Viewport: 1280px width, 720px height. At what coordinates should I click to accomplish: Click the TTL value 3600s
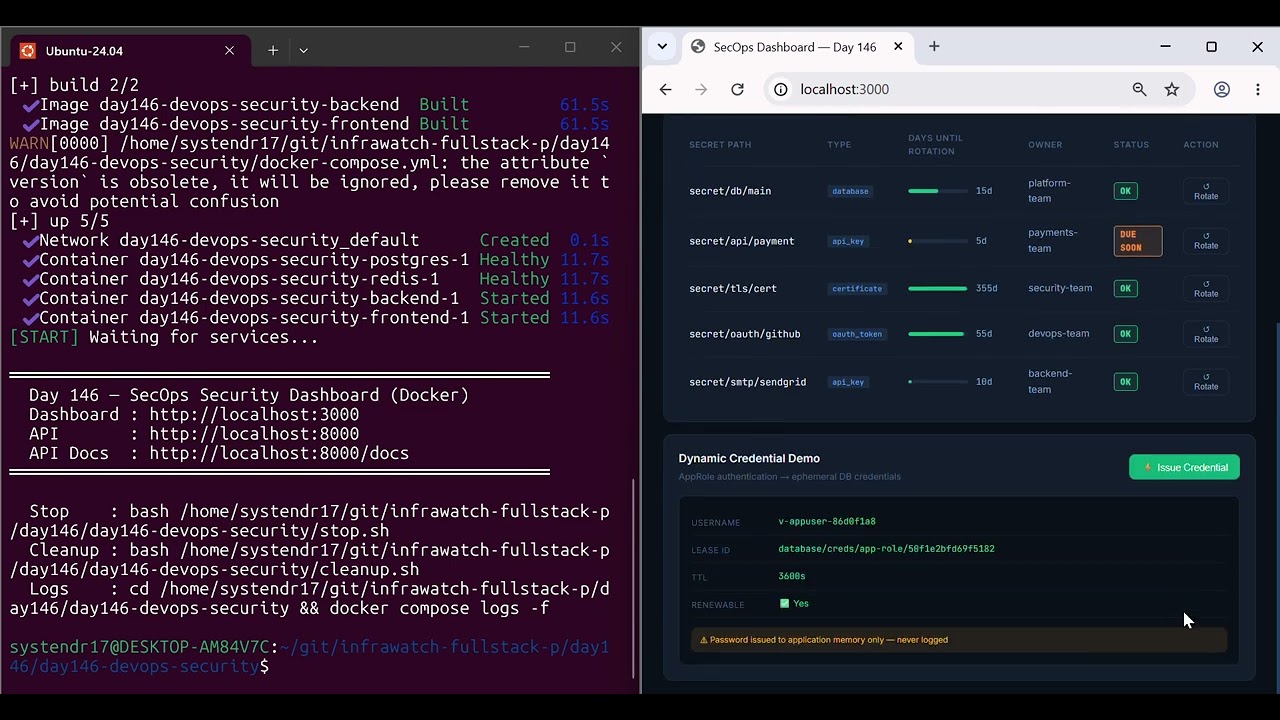791,576
